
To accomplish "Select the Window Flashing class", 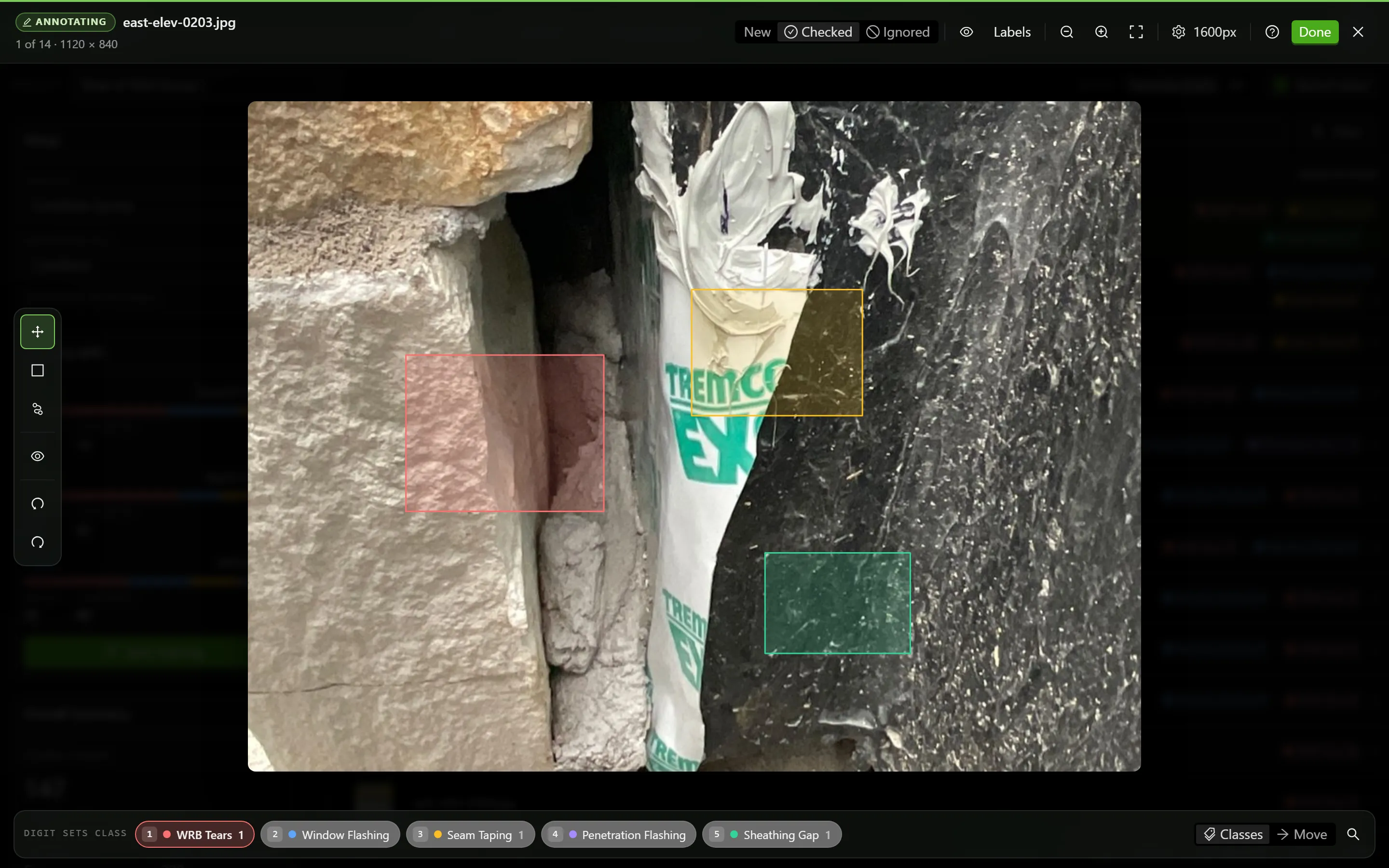I will pos(330,835).
